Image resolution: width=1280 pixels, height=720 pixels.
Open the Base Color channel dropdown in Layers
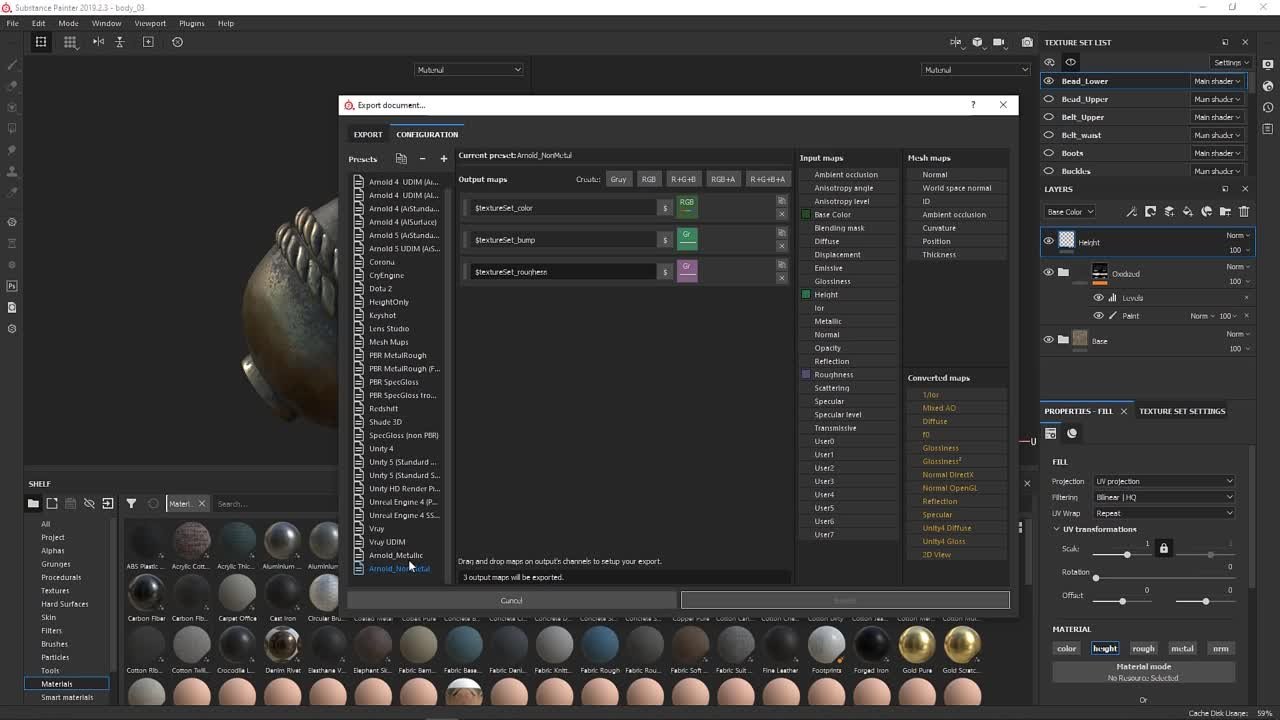pos(1069,212)
